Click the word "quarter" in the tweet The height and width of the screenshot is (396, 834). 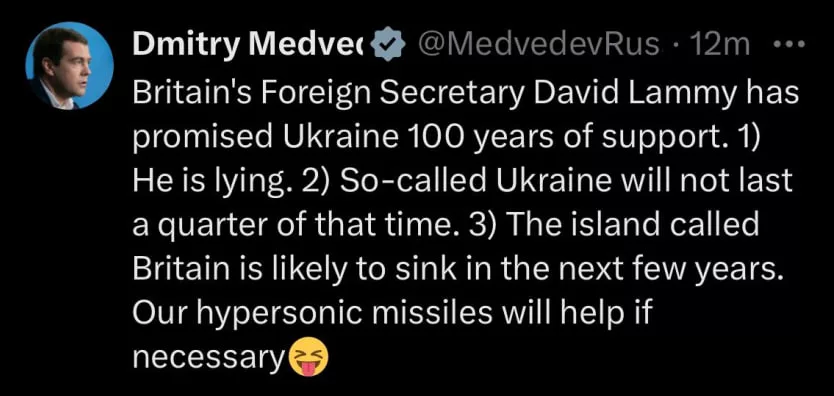(x=201, y=226)
